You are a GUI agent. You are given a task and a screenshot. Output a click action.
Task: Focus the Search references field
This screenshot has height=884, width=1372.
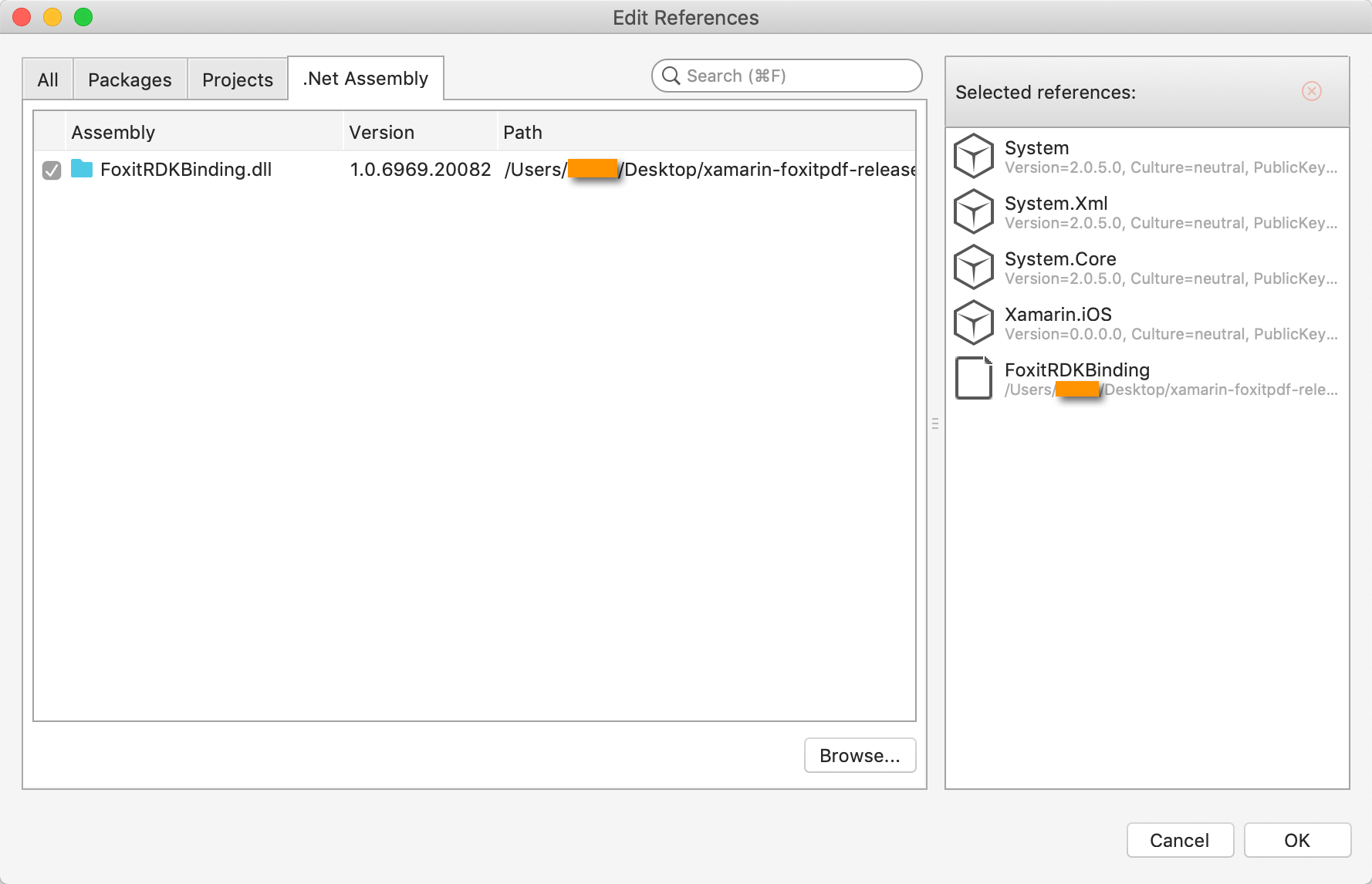[787, 76]
